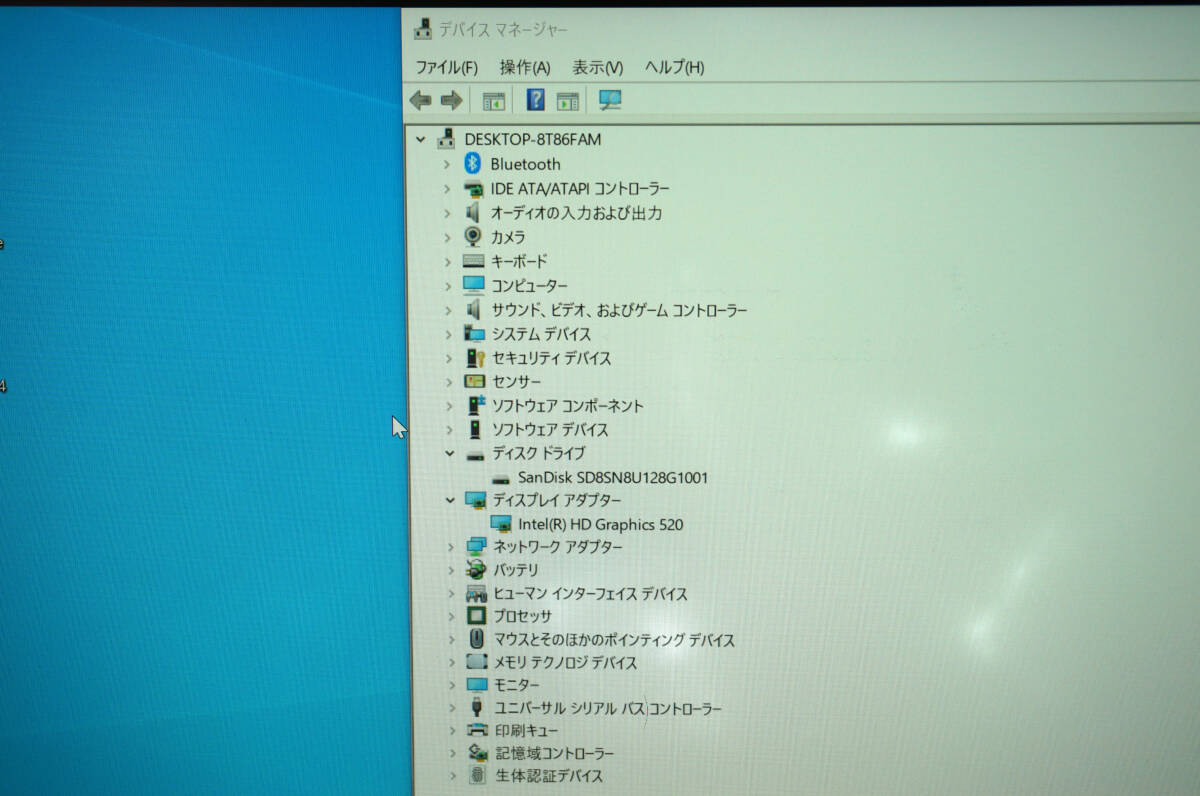Click the システム デバイス folder icon
This screenshot has height=796, width=1200.
point(475,334)
